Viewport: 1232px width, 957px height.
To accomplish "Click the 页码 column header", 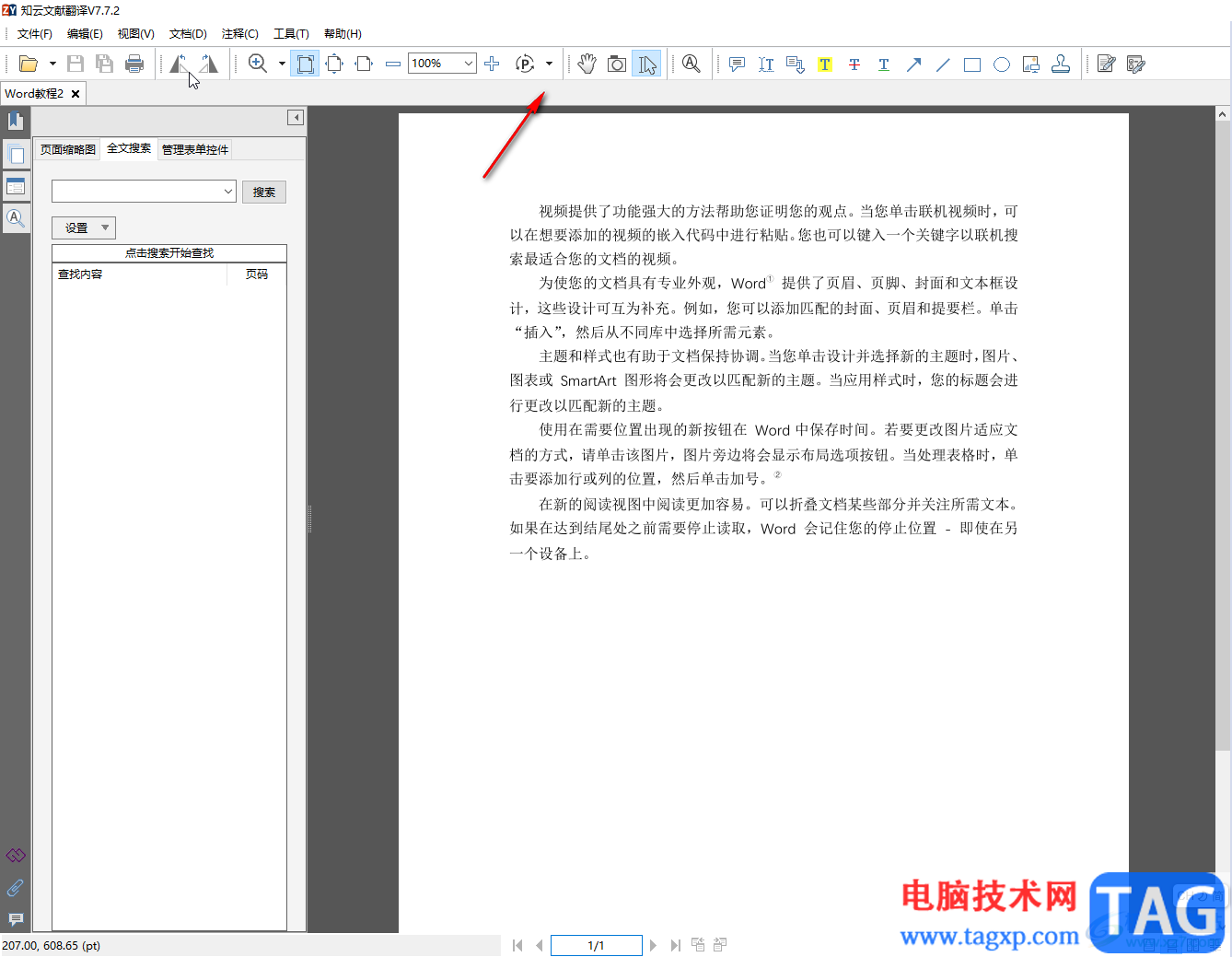I will (x=257, y=274).
